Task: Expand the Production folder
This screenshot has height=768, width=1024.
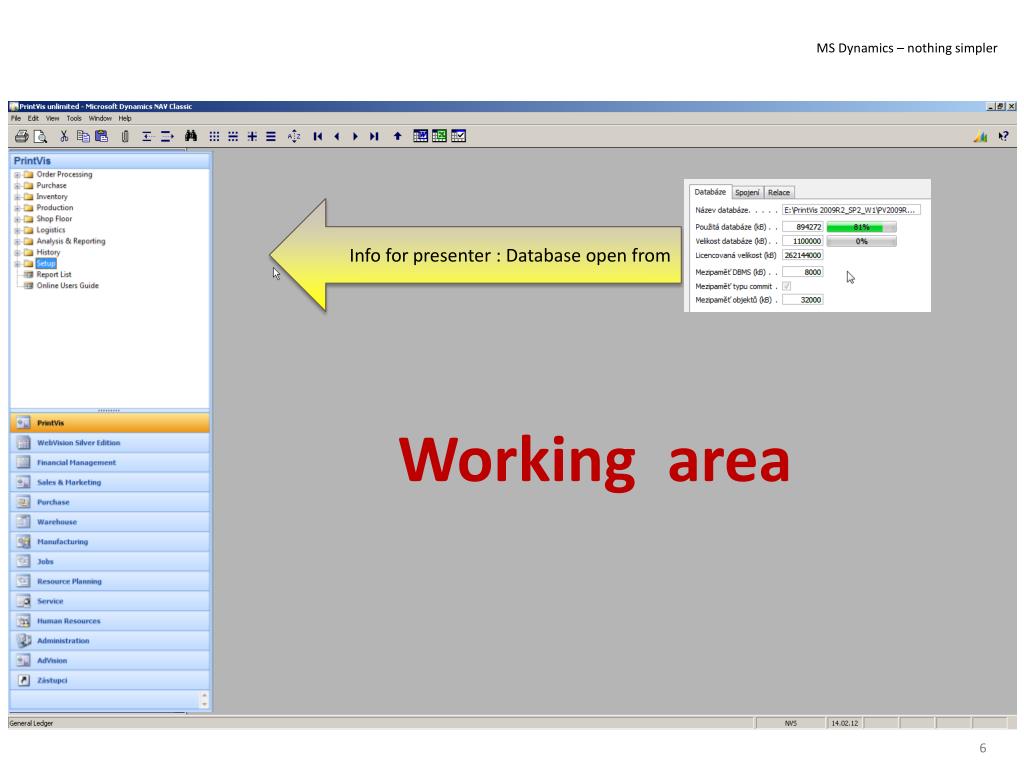Action: point(17,208)
